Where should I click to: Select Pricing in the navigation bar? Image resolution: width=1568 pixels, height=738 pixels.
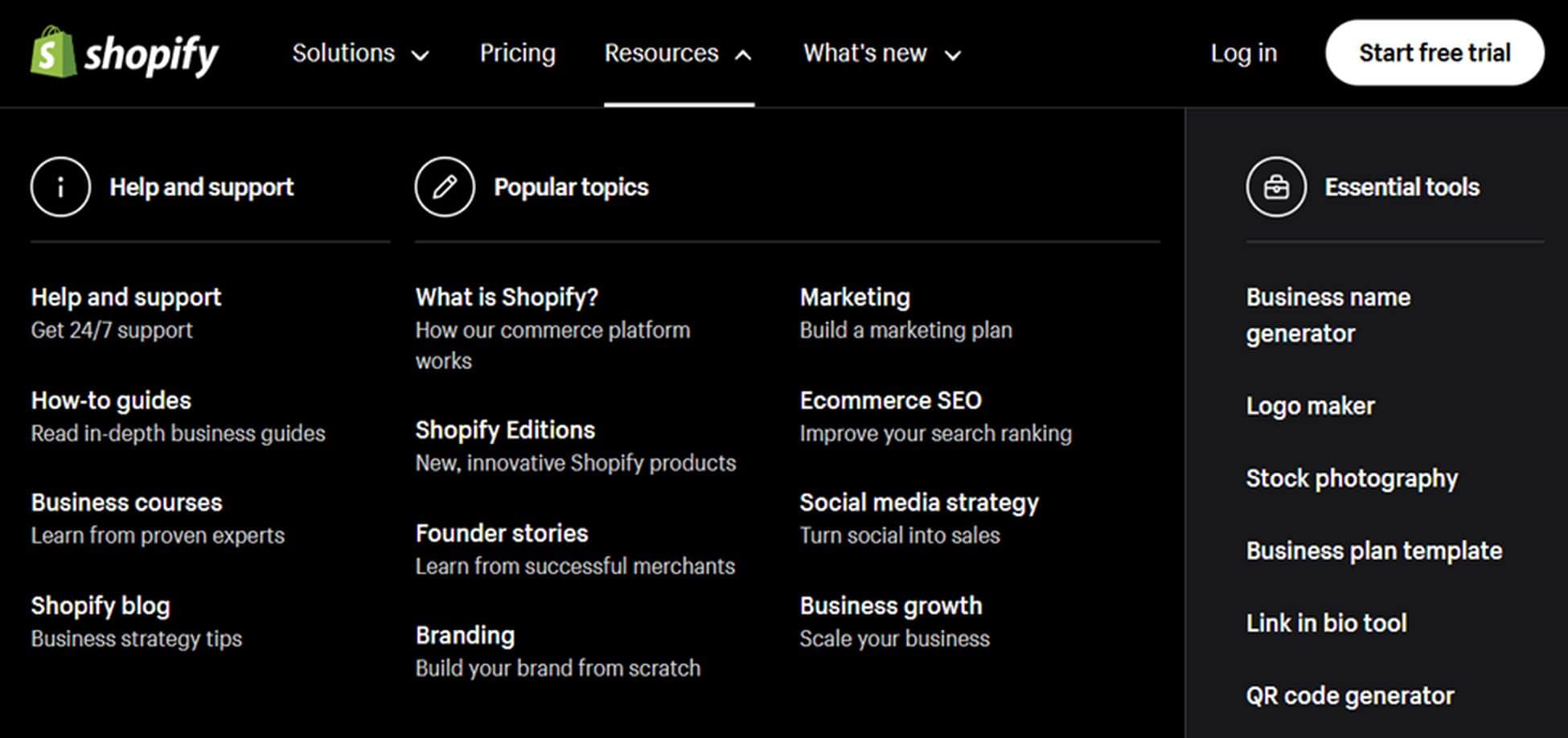point(518,53)
